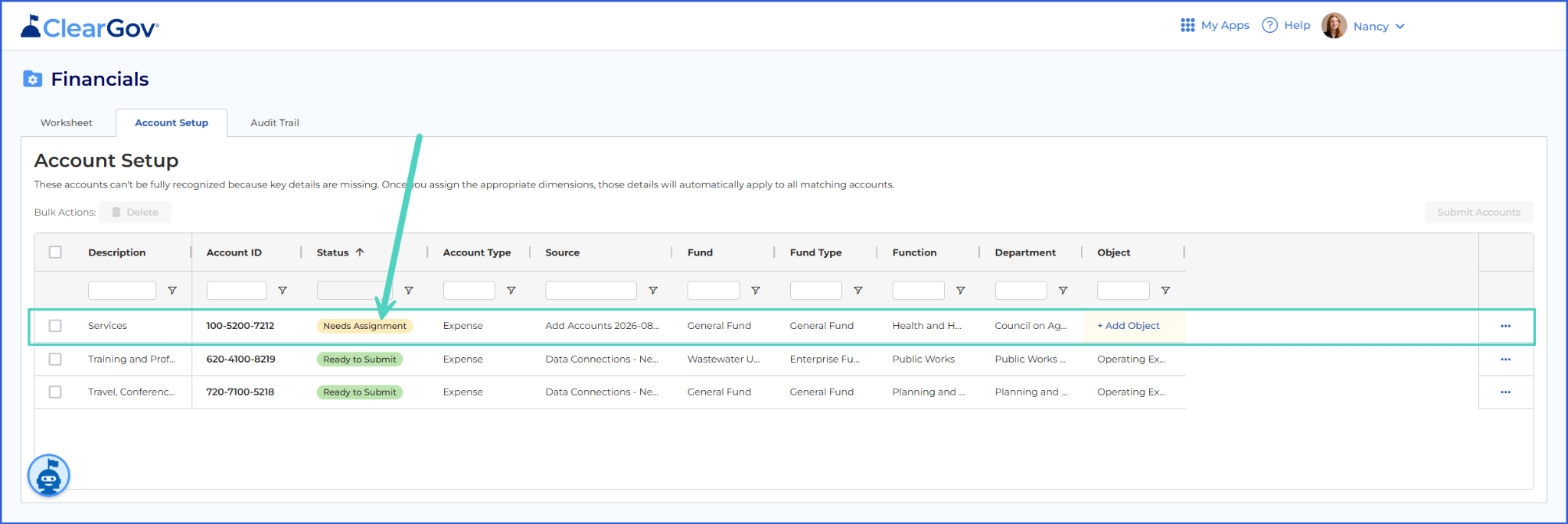Image resolution: width=1568 pixels, height=524 pixels.
Task: Open three-dot menu for Training and Prof... row
Action: tap(1505, 360)
